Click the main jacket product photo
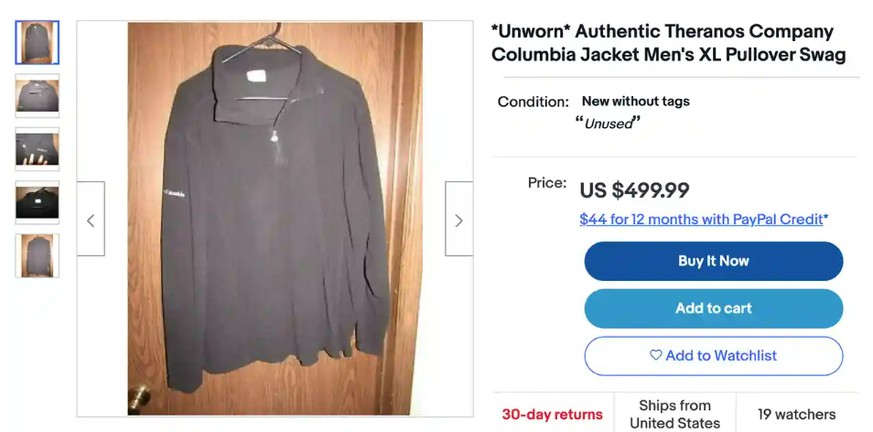The width and height of the screenshot is (873, 432). point(275,219)
